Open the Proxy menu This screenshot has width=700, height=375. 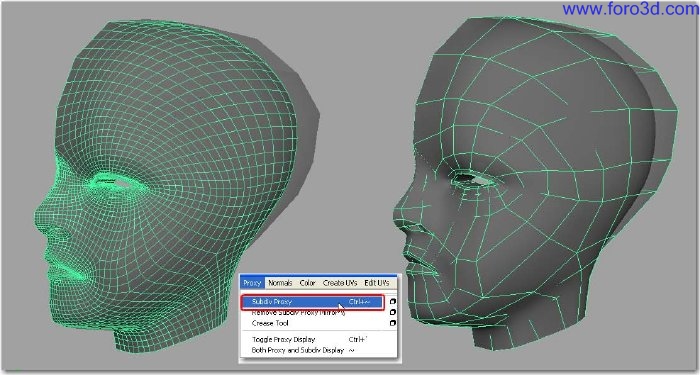click(252, 283)
